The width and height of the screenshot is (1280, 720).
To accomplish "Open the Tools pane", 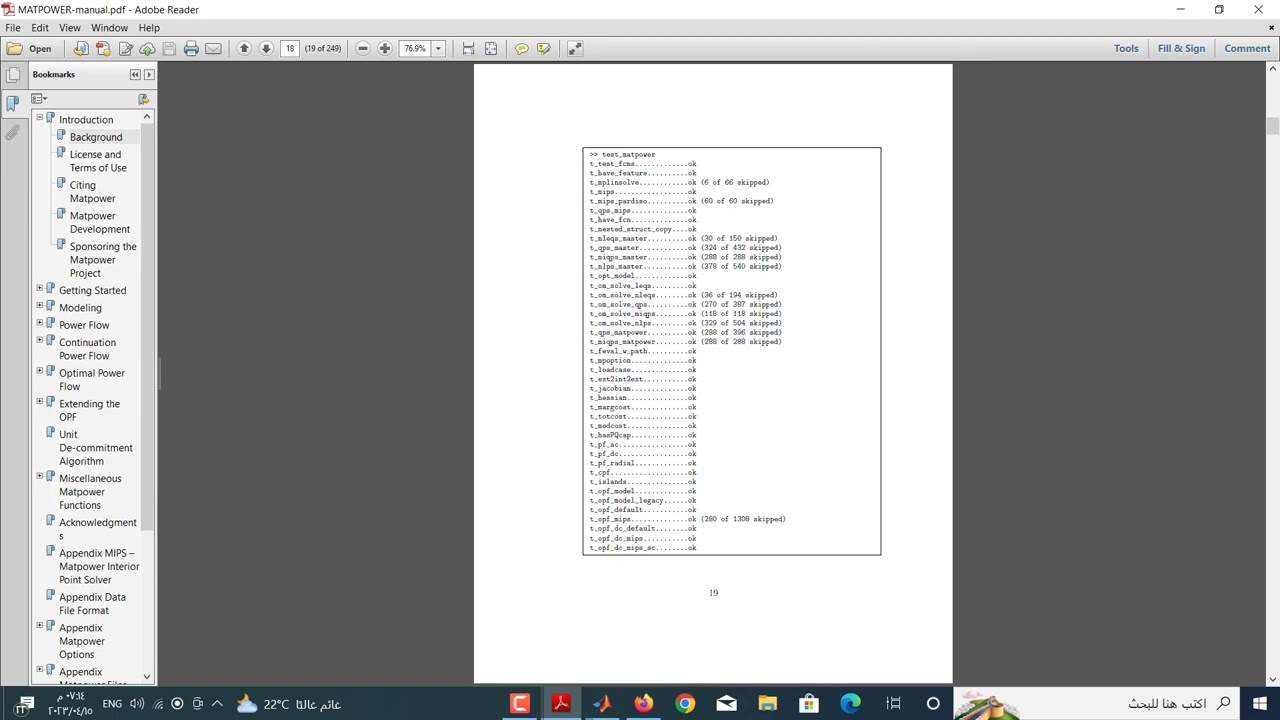I will click(x=1126, y=48).
